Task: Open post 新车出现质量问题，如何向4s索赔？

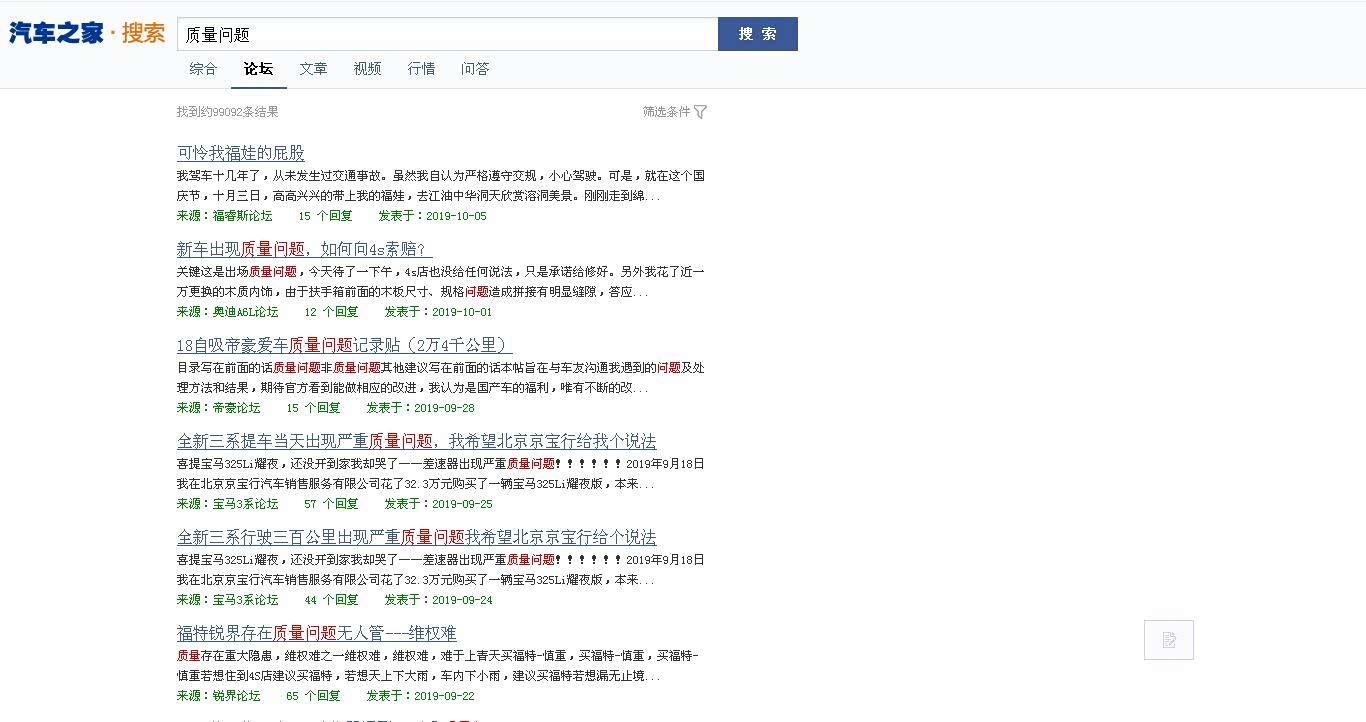Action: (x=304, y=249)
